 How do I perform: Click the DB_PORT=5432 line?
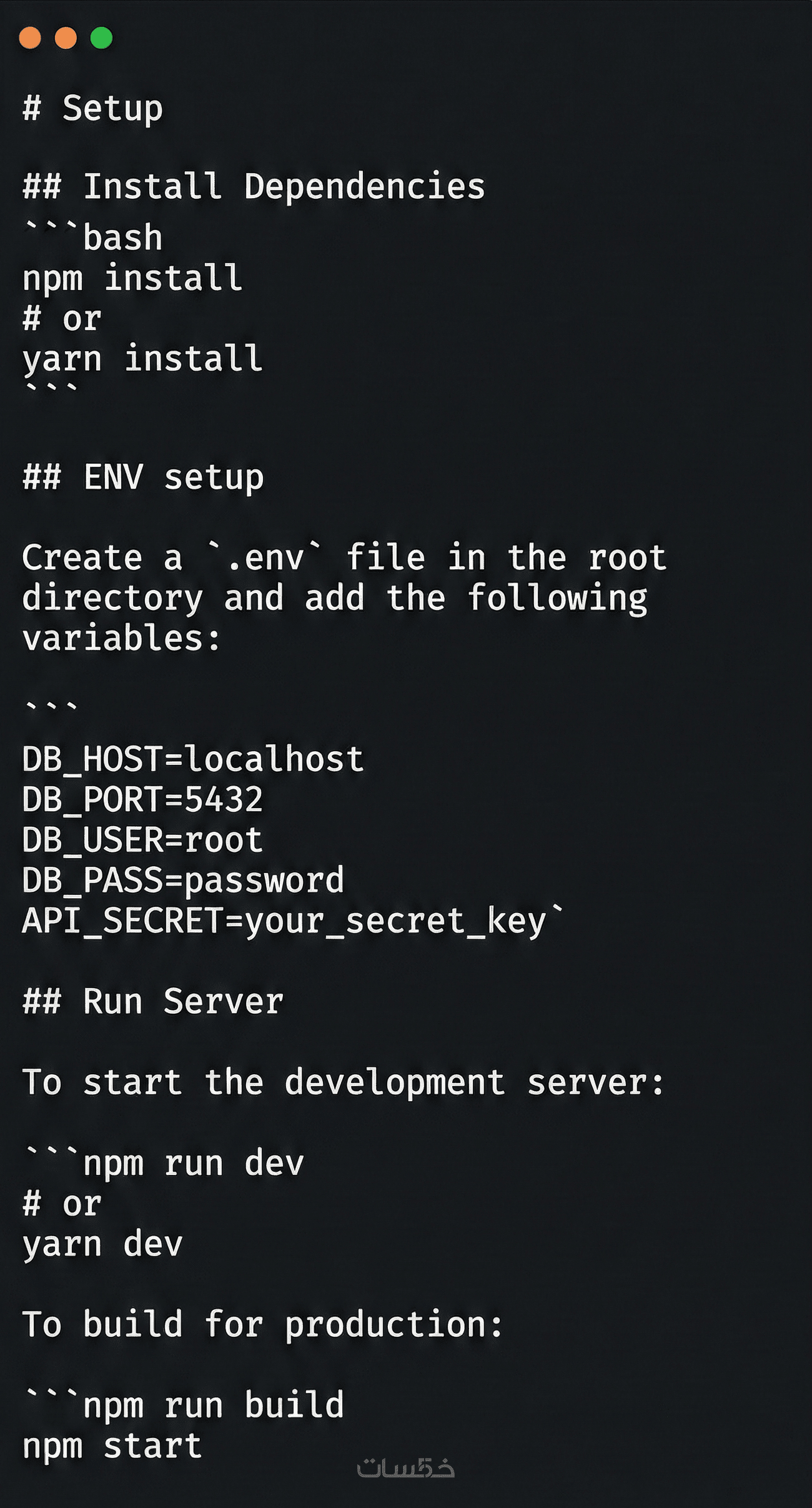tap(142, 799)
